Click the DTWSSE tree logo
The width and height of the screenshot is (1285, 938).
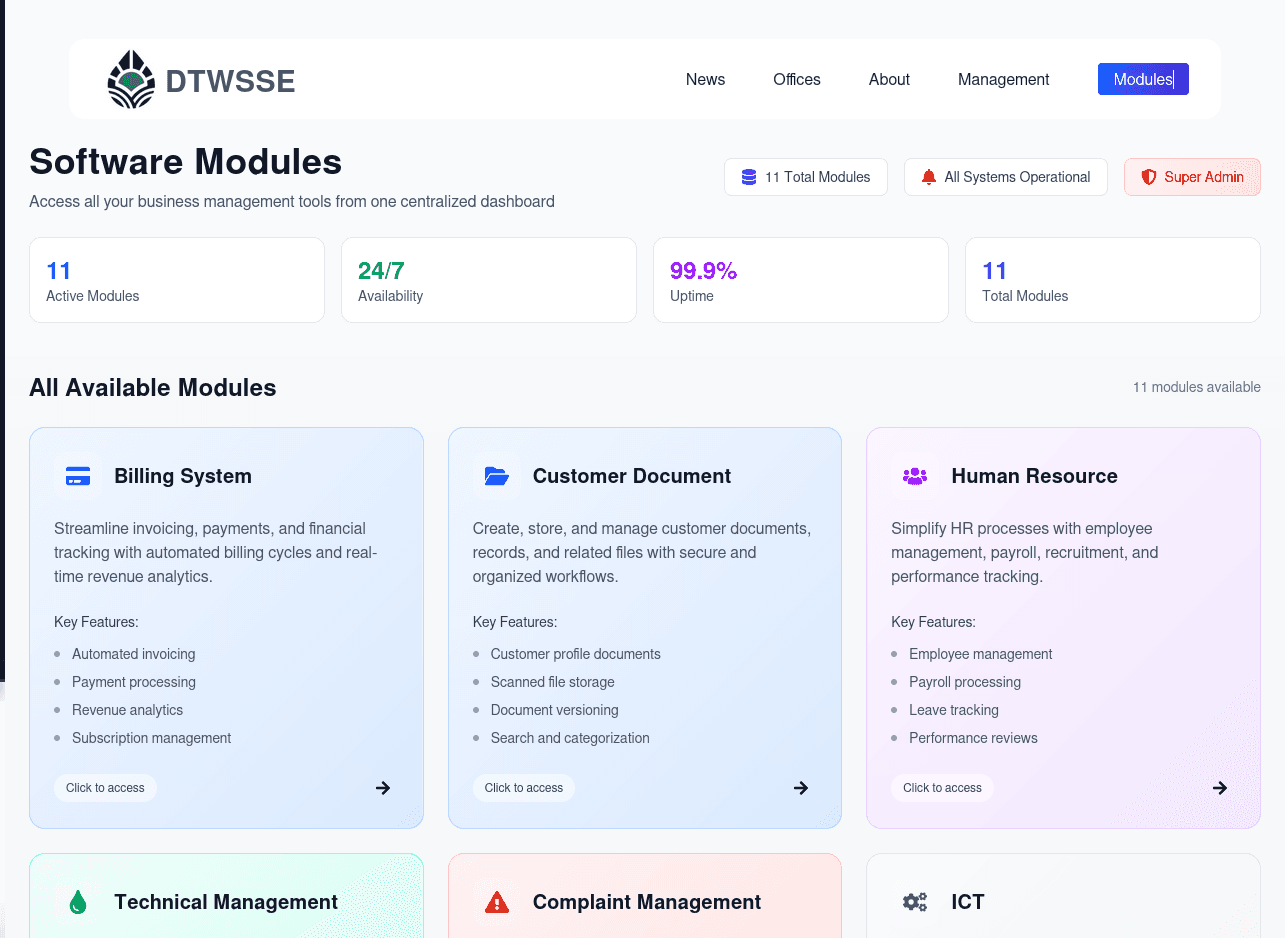pyautogui.click(x=130, y=79)
